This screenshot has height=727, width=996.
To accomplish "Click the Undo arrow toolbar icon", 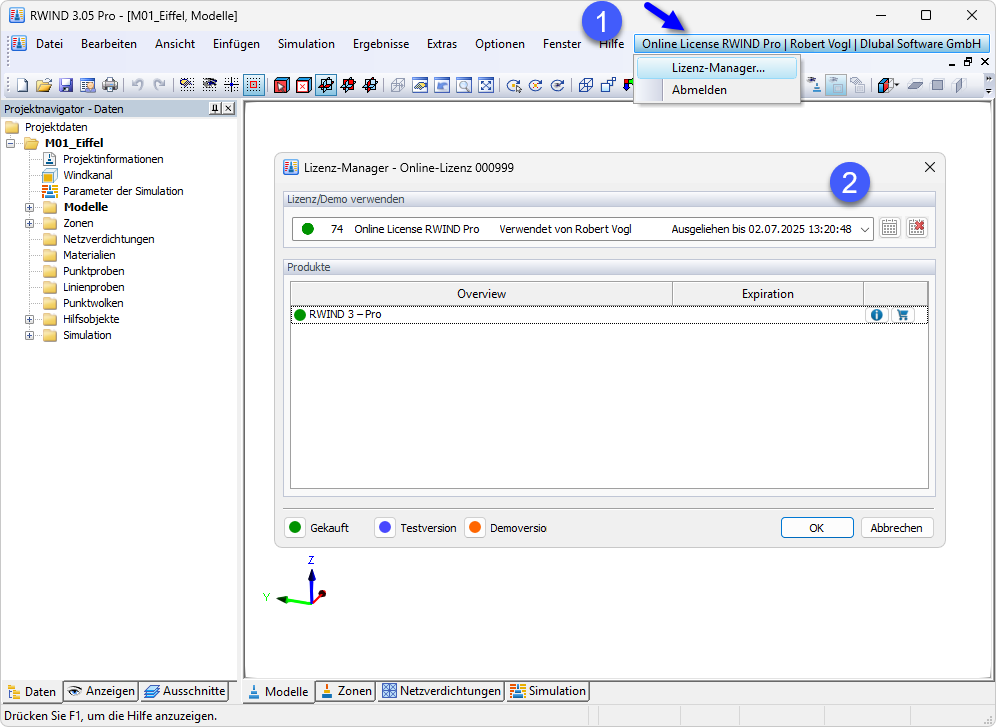I will click(x=137, y=85).
